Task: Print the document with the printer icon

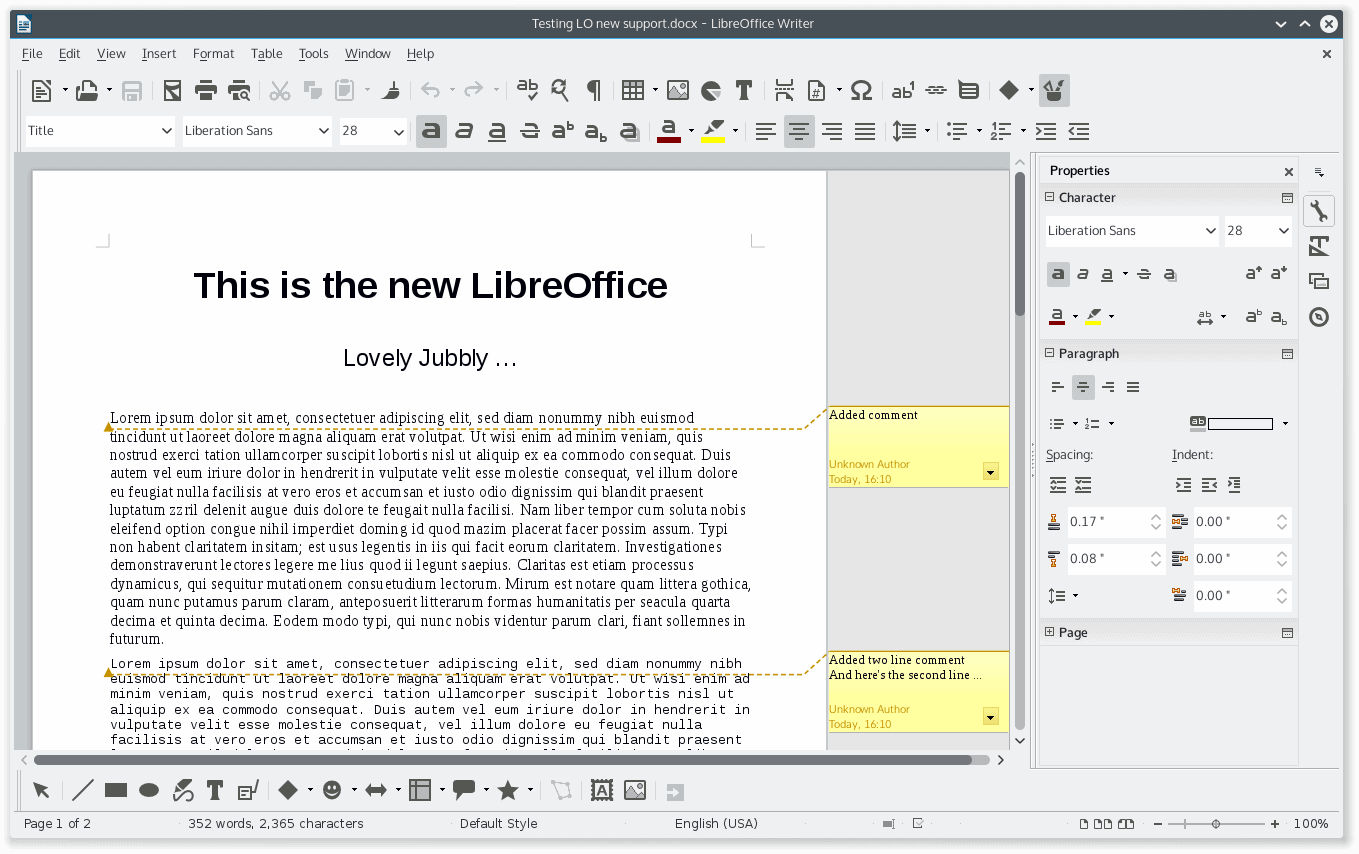Action: click(x=206, y=91)
